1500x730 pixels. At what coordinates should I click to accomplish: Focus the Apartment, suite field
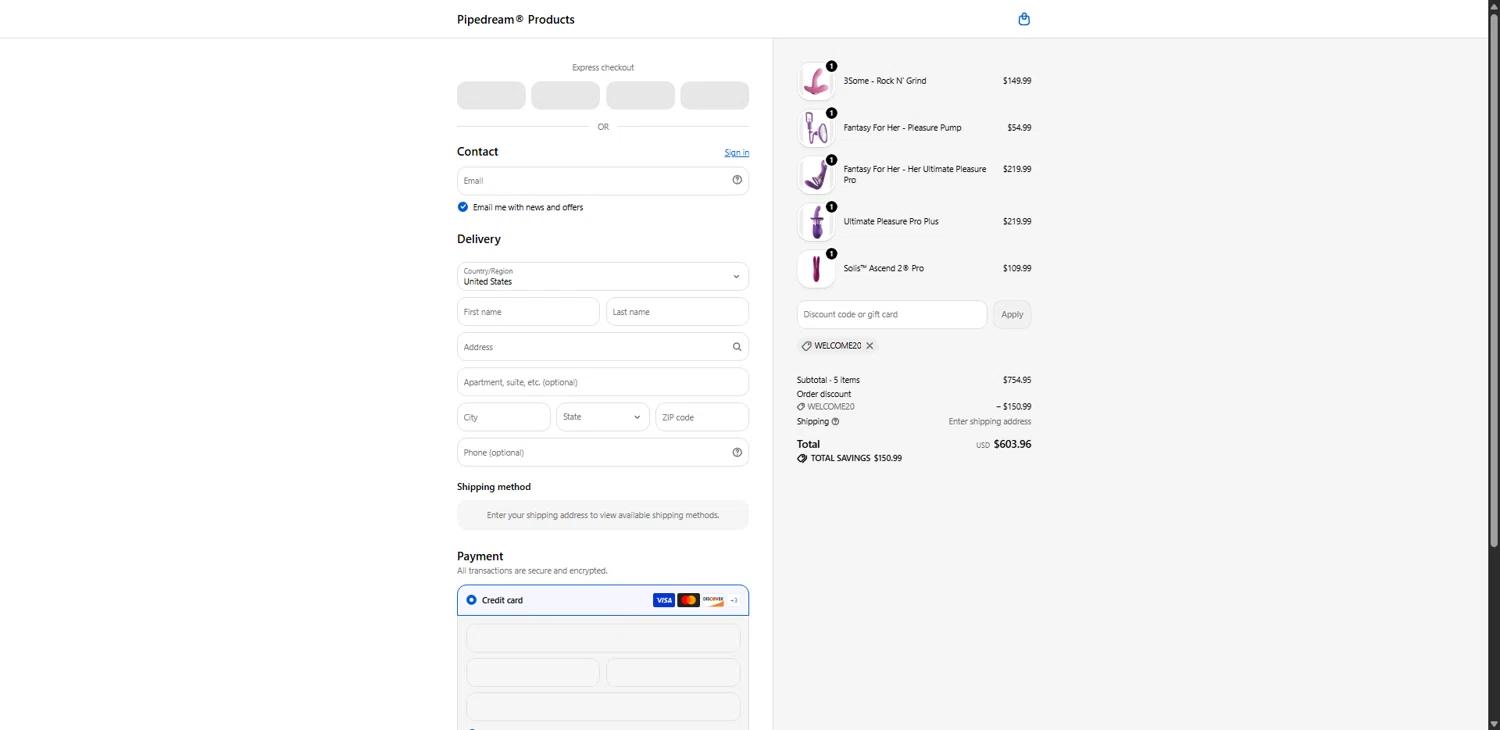coord(603,382)
